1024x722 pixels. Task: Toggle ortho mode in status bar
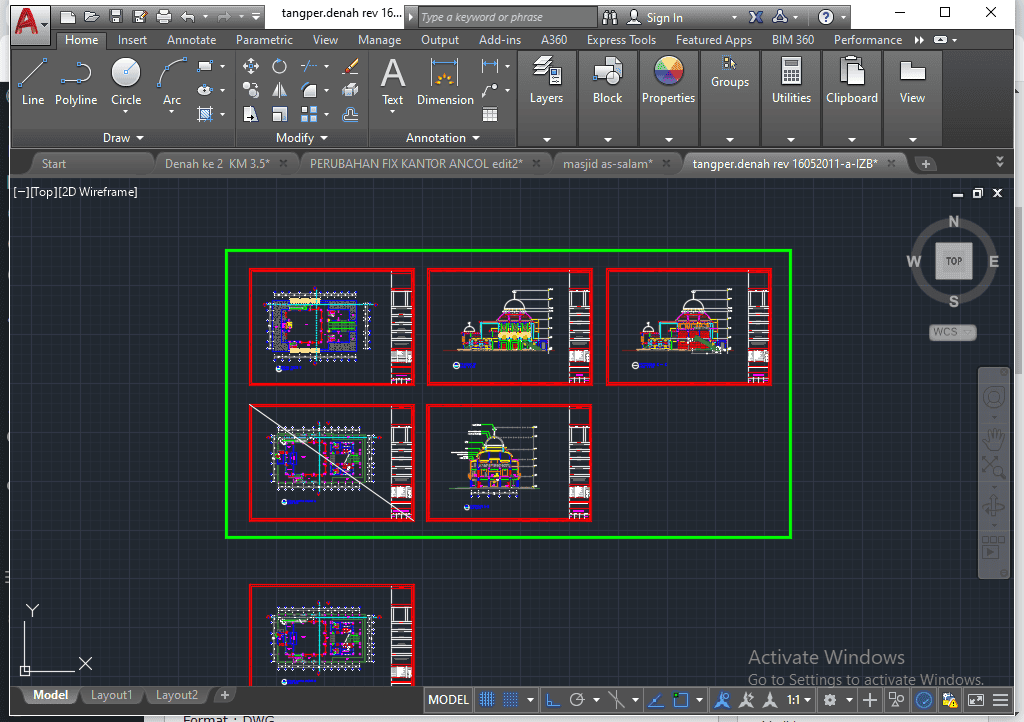[x=552, y=700]
